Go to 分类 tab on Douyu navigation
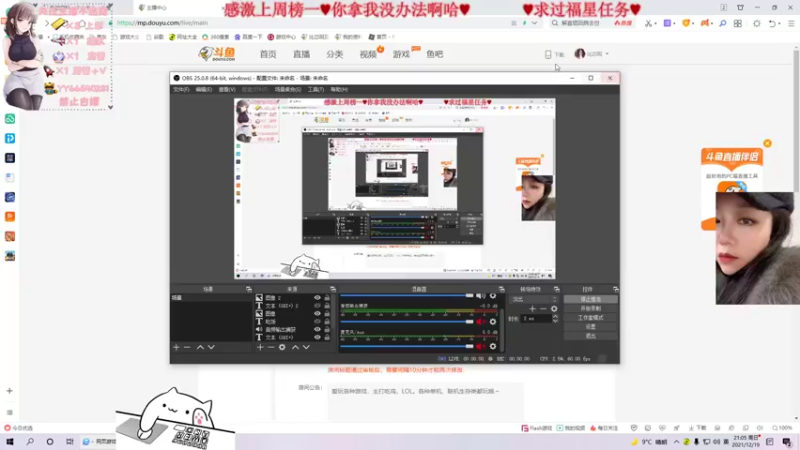This screenshot has height=450, width=800. (335, 54)
